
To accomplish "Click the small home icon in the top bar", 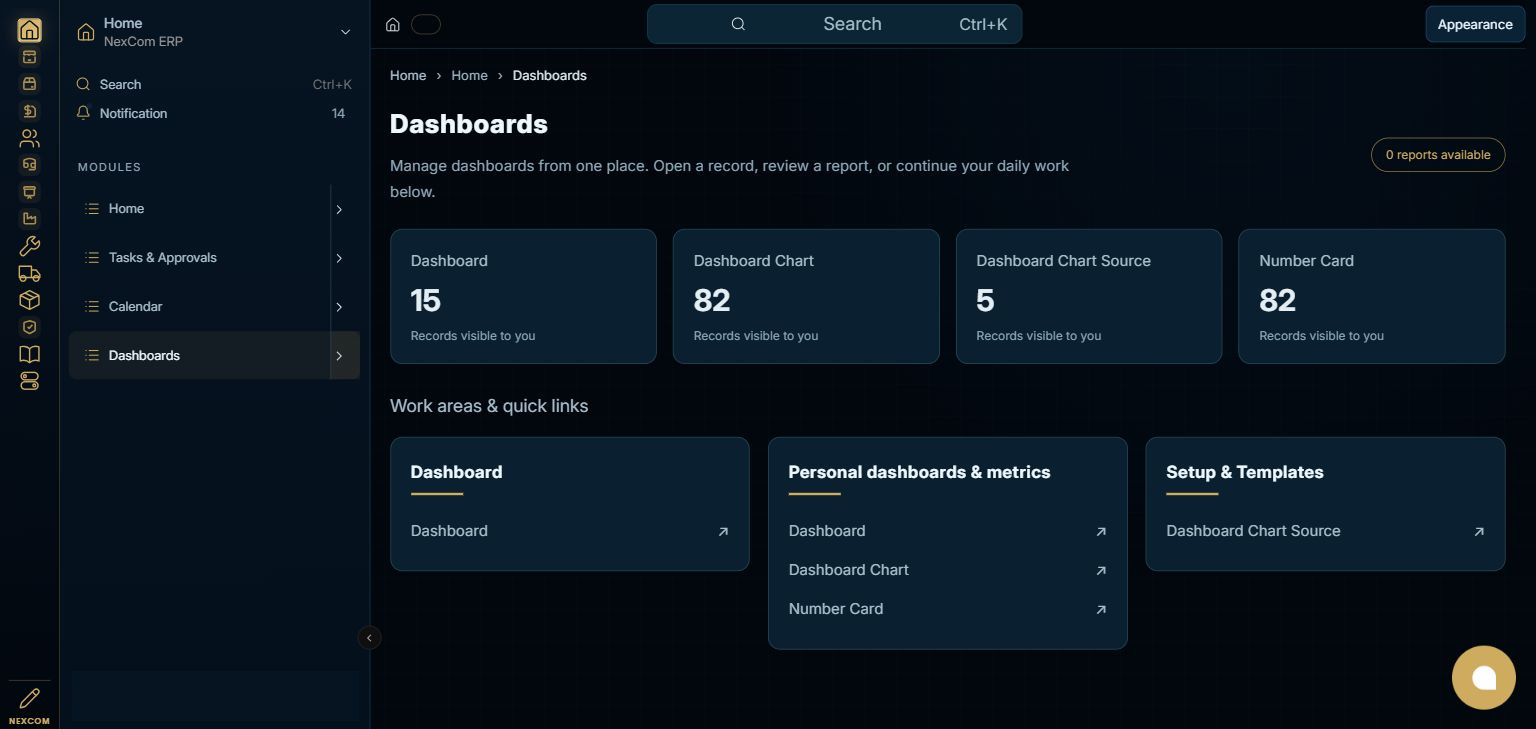I will point(393,25).
